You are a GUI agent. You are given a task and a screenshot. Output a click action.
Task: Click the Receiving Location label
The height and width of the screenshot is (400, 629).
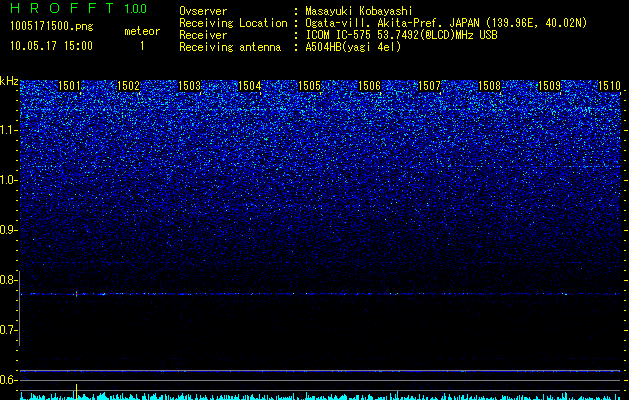[x=233, y=23]
